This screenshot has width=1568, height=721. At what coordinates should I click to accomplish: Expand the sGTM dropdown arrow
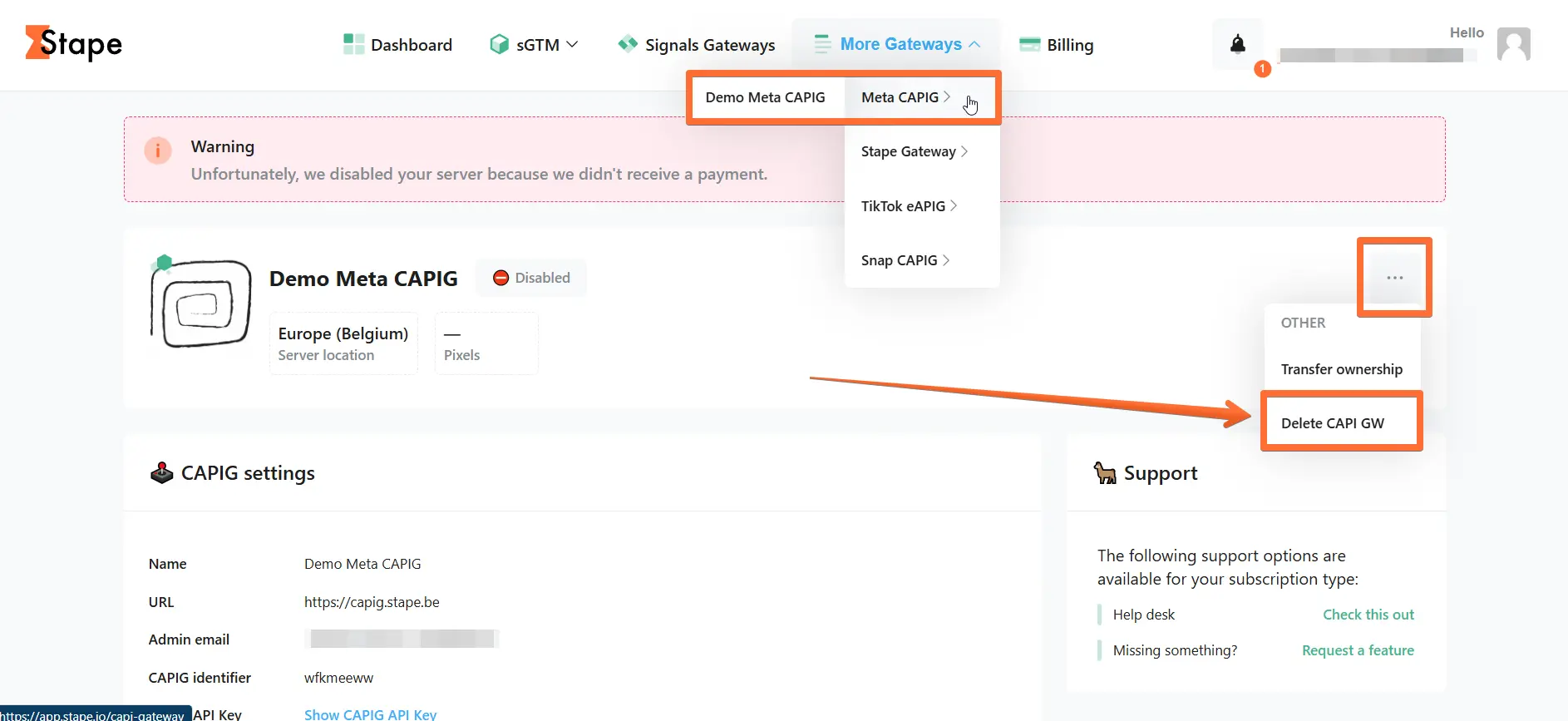(x=572, y=44)
